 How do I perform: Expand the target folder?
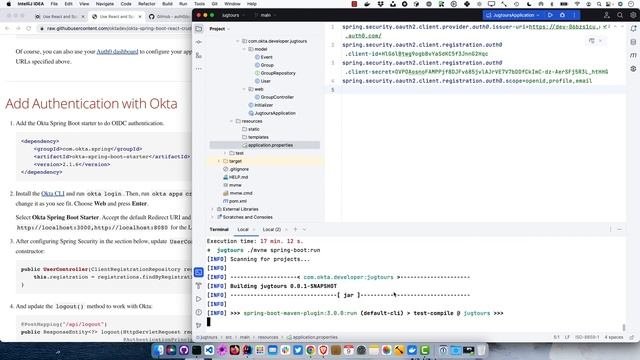coord(219,161)
